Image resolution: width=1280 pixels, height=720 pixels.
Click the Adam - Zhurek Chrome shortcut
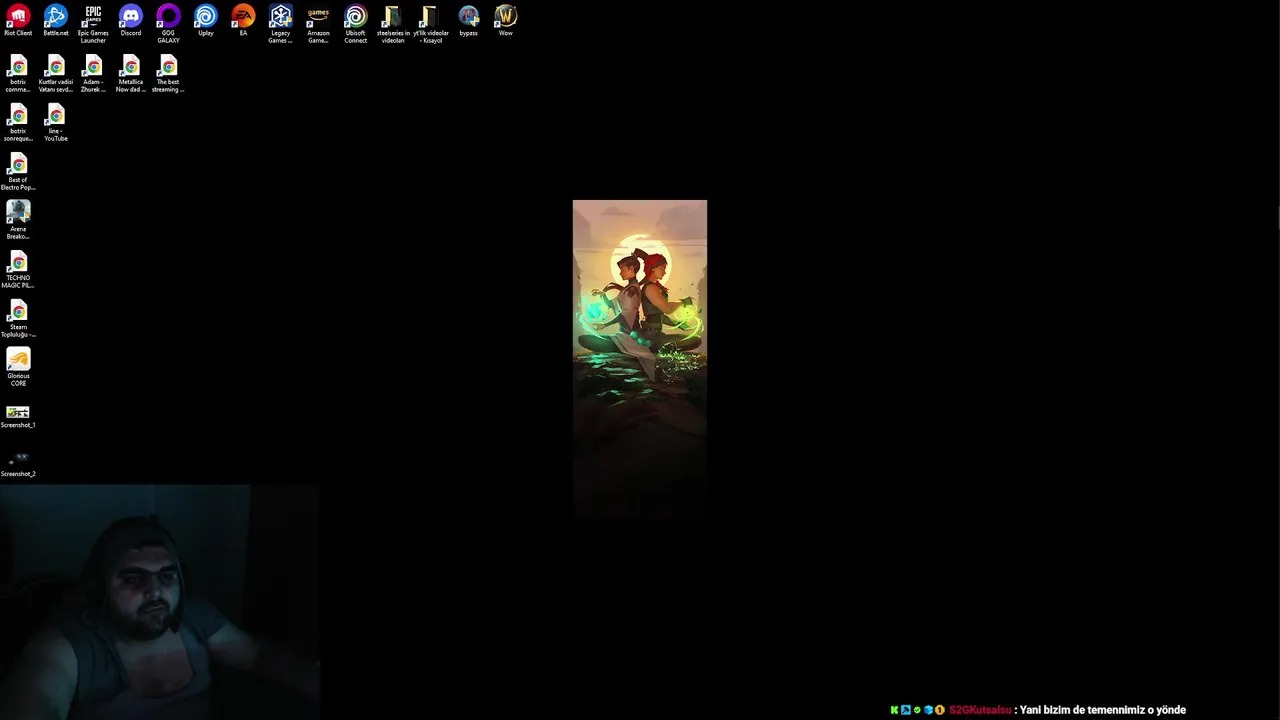pos(93,74)
